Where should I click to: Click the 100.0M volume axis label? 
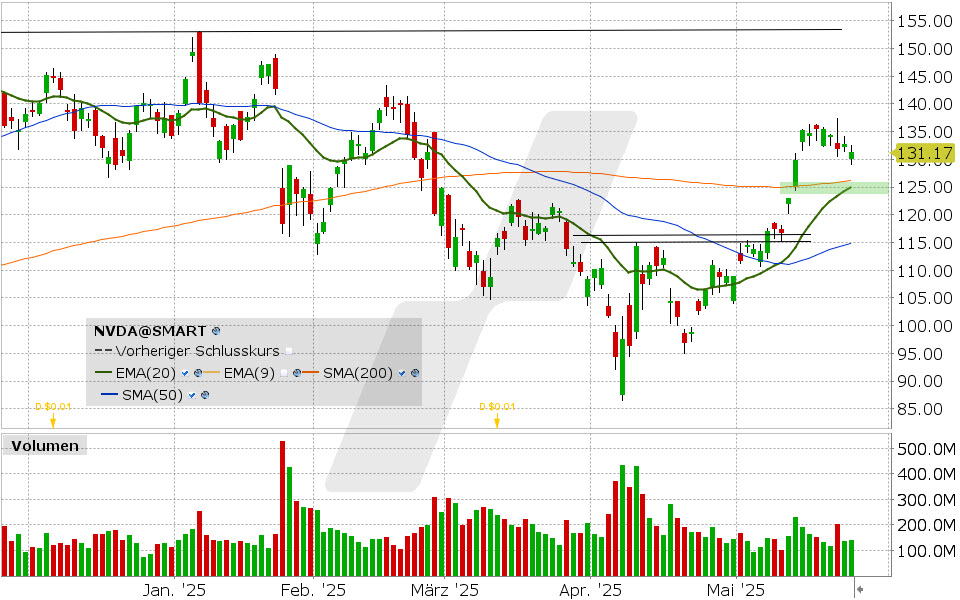pyautogui.click(x=926, y=551)
